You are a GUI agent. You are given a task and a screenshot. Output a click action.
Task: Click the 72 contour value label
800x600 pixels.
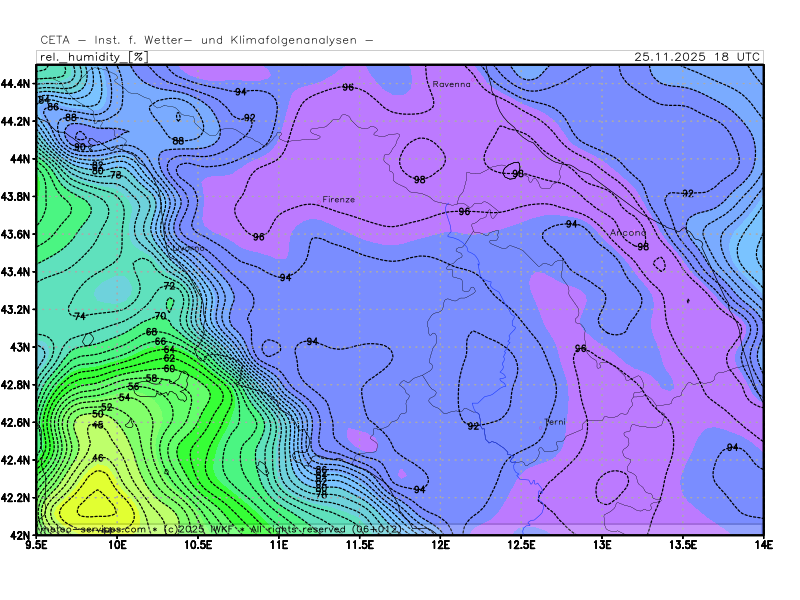pos(169,286)
